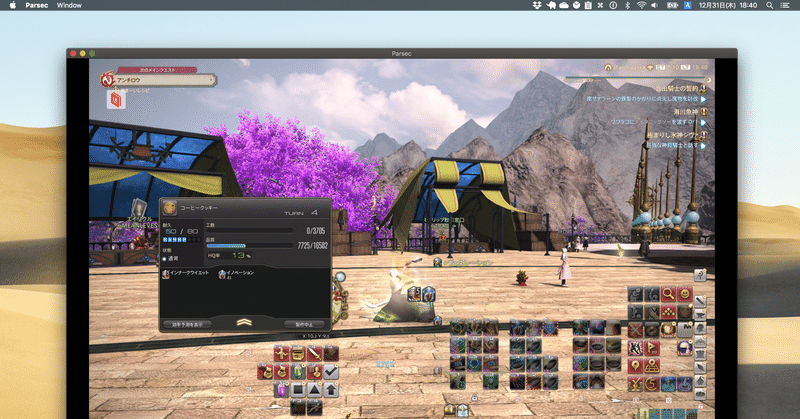Image resolution: width=800 pixels, height=419 pixels.
Task: Click the sword hotbar icon on red background
Action: click(x=314, y=353)
